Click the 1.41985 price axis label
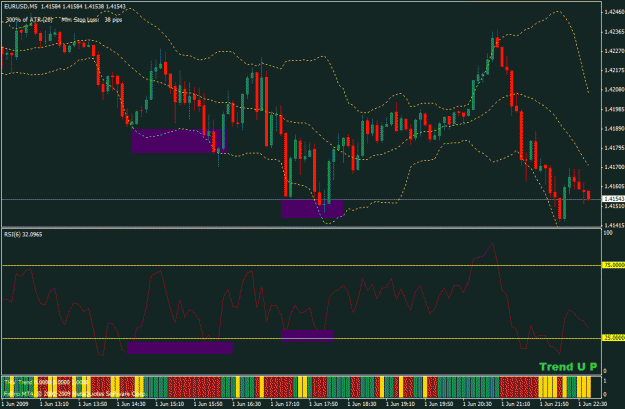 point(614,109)
